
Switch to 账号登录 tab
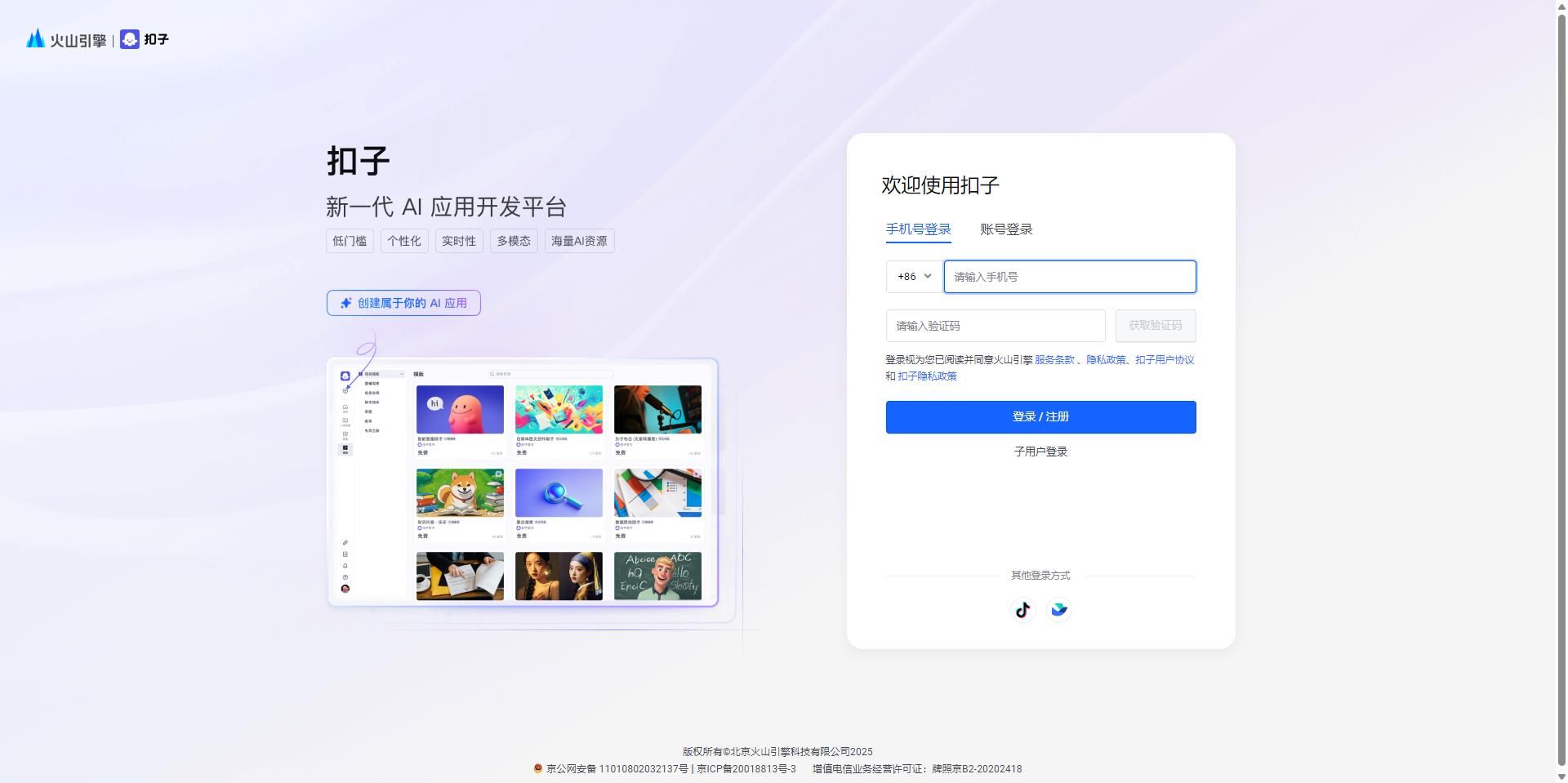pos(1006,229)
